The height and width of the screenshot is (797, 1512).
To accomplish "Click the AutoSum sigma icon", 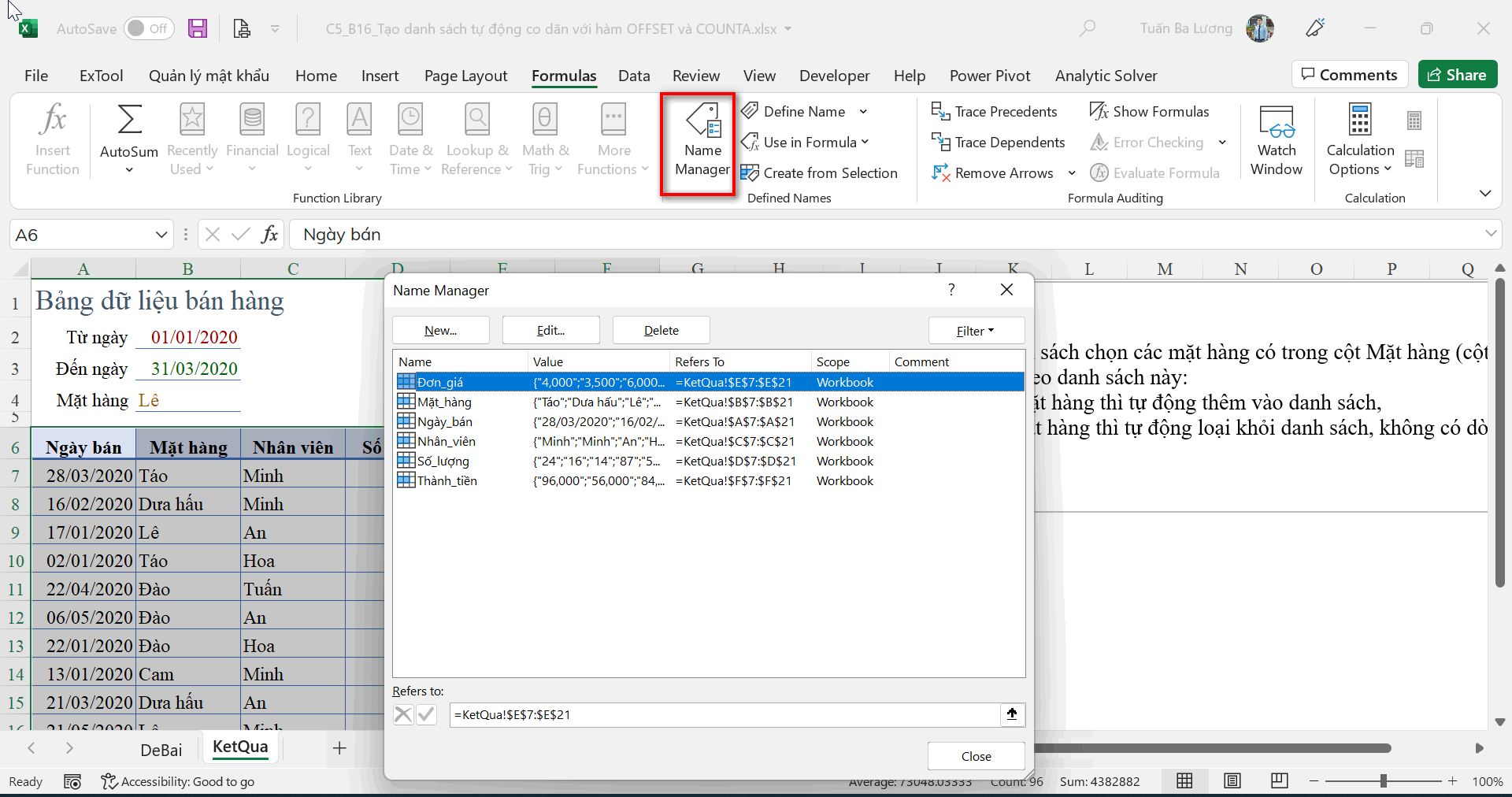I will (x=129, y=120).
